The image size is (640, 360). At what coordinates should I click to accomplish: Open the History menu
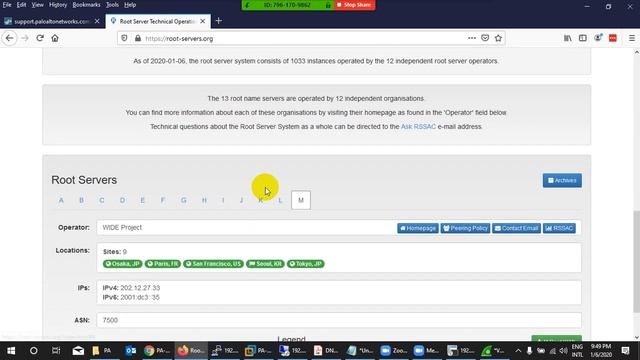click(58, 5)
